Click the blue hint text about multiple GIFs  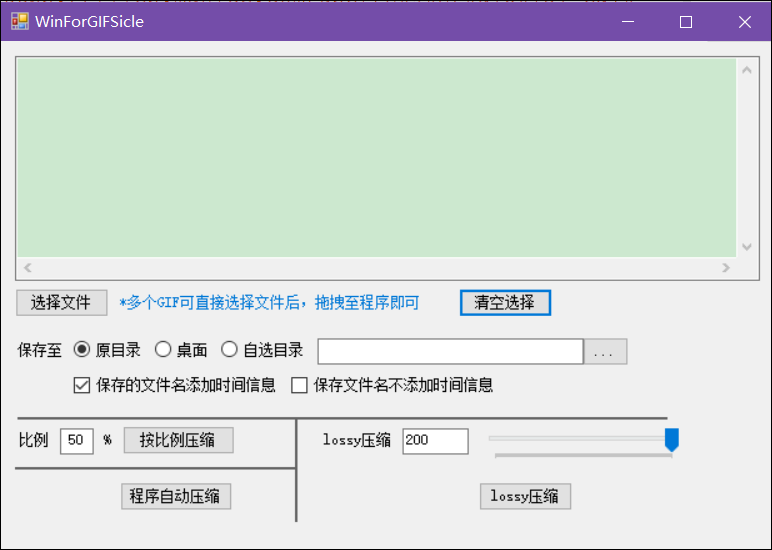[269, 302]
